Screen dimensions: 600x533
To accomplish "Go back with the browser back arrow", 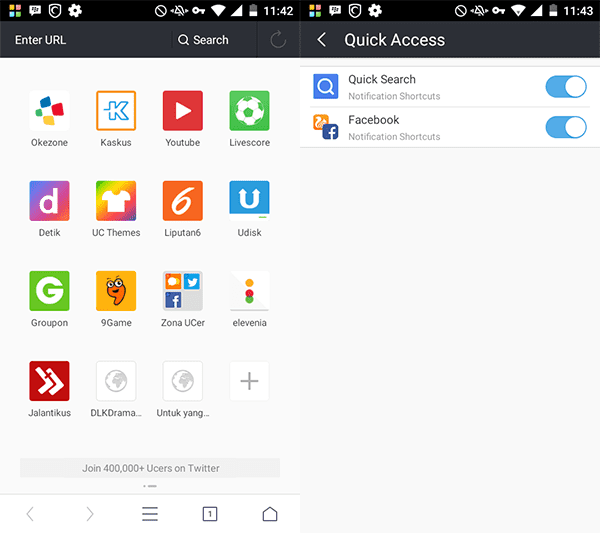I will tap(30, 514).
